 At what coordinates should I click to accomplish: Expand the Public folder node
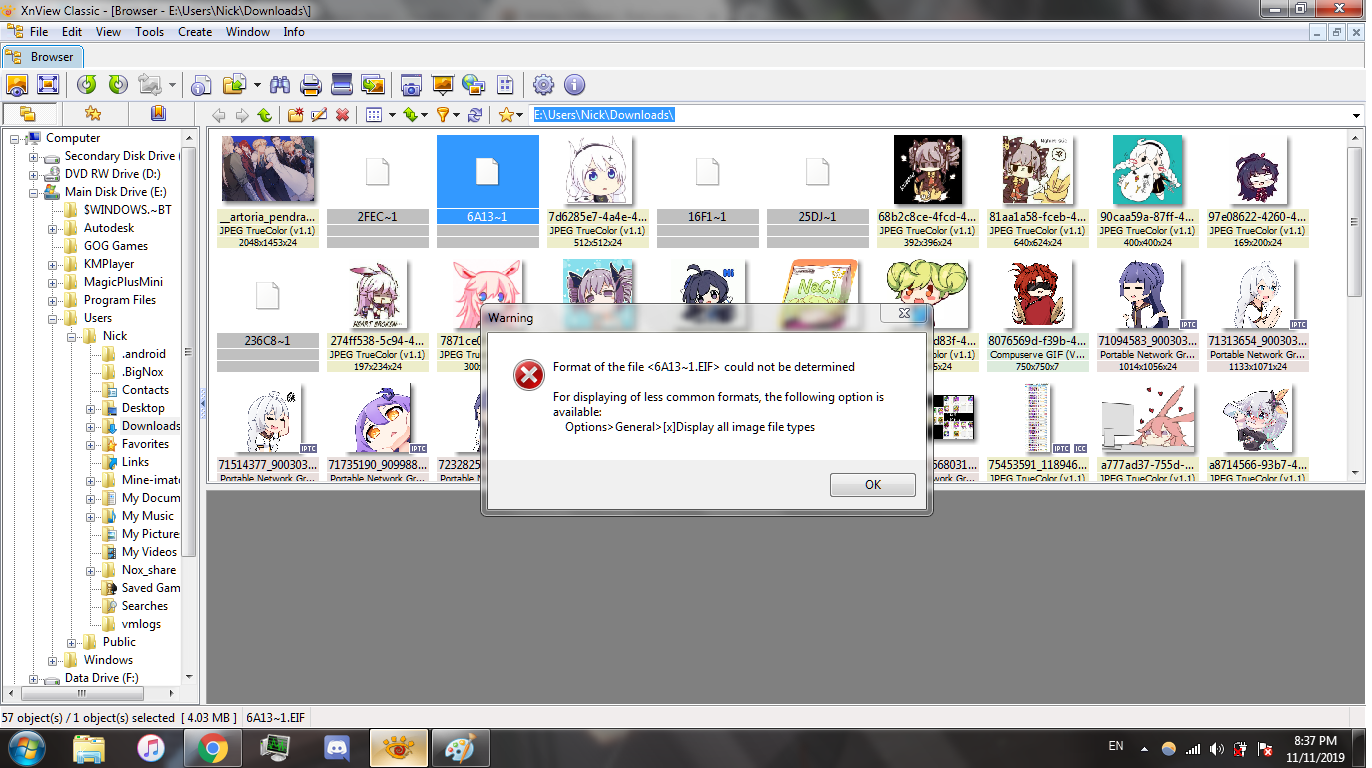73,642
